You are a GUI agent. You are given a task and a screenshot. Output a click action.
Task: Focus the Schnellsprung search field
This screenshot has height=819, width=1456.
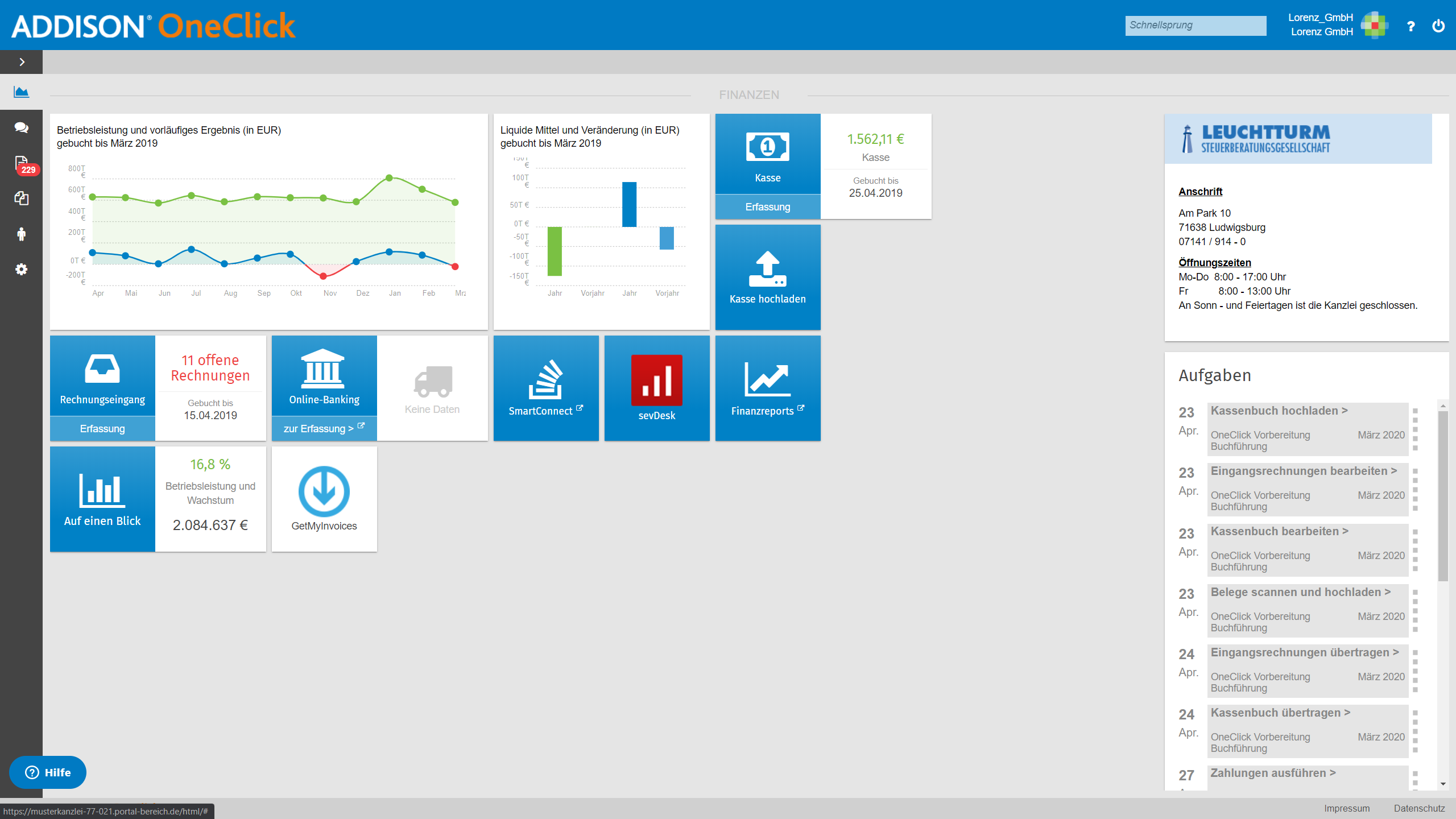pos(1196,26)
